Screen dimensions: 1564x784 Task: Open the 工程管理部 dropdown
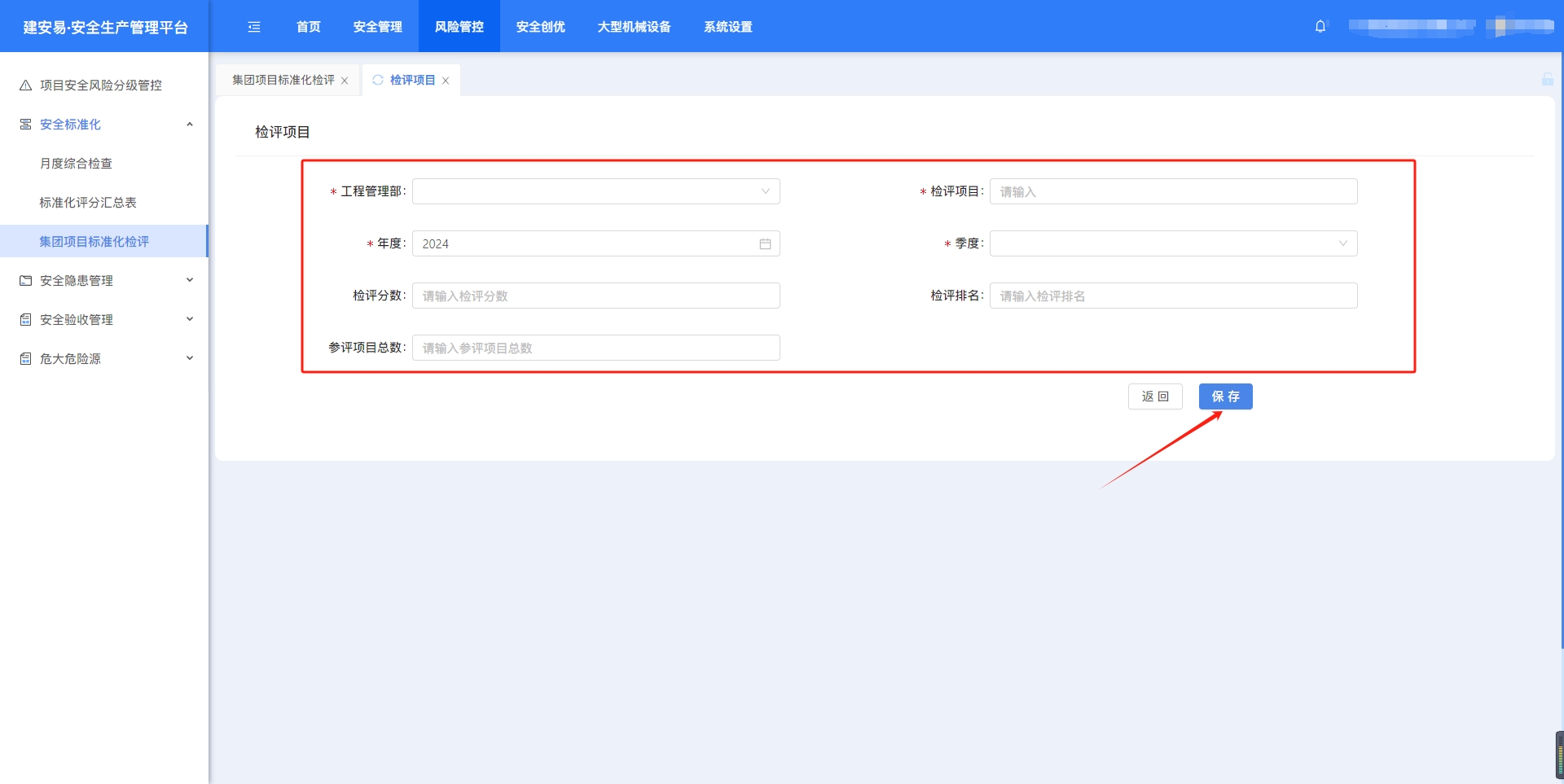[595, 191]
